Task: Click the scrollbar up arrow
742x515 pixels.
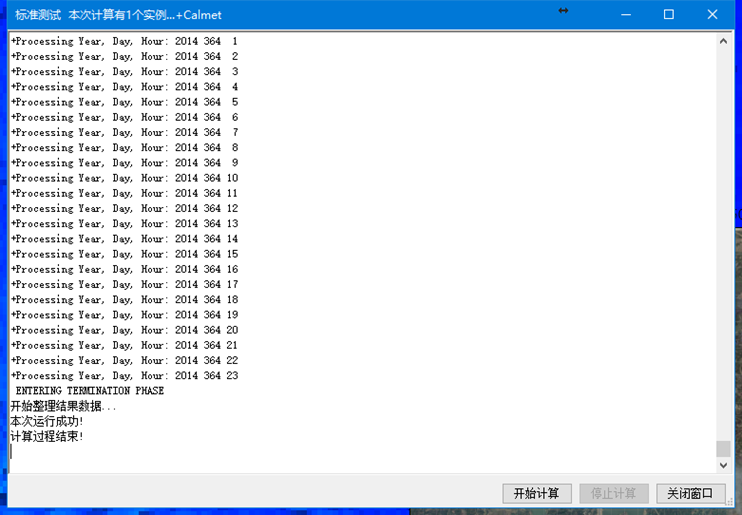Action: coord(723,41)
